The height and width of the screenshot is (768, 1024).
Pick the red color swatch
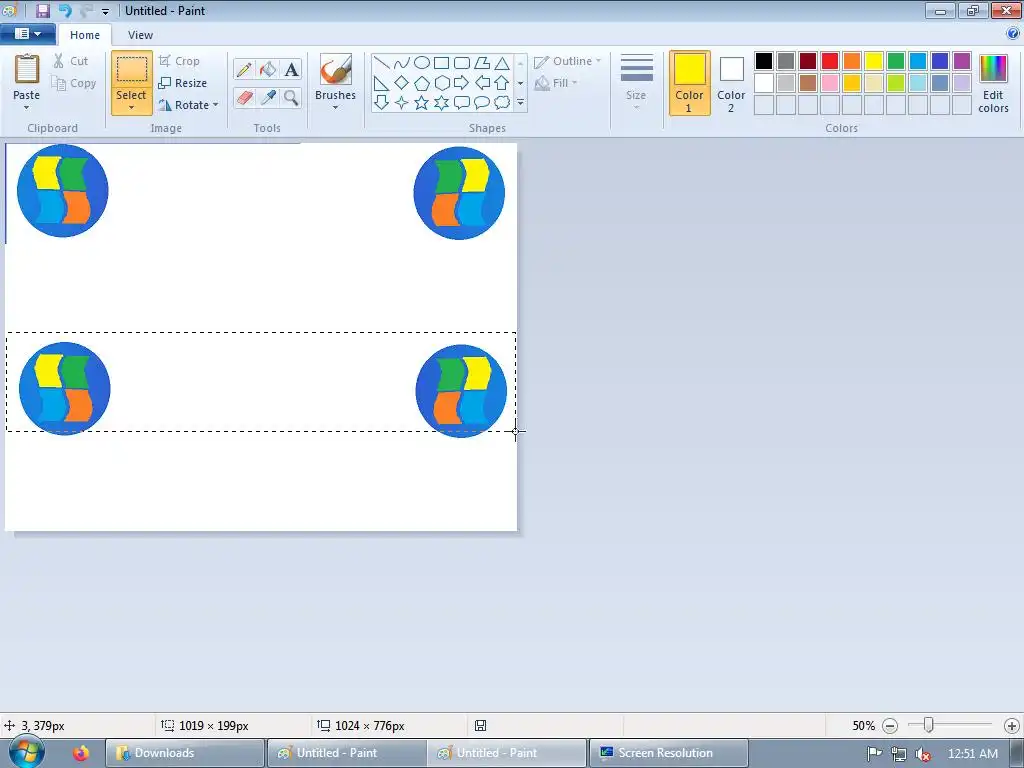tap(830, 61)
